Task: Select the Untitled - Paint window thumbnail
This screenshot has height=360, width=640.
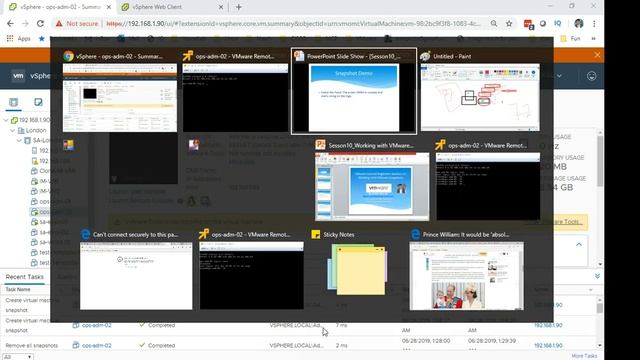Action: (480, 98)
